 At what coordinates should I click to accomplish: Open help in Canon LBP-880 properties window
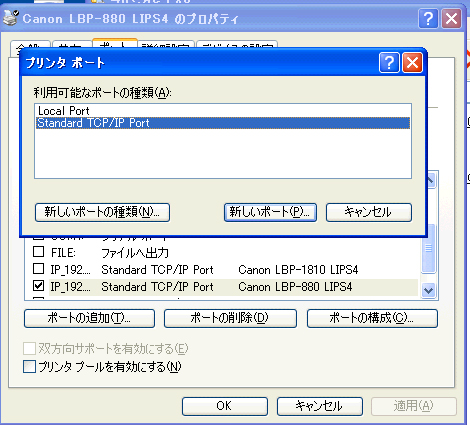click(x=428, y=18)
